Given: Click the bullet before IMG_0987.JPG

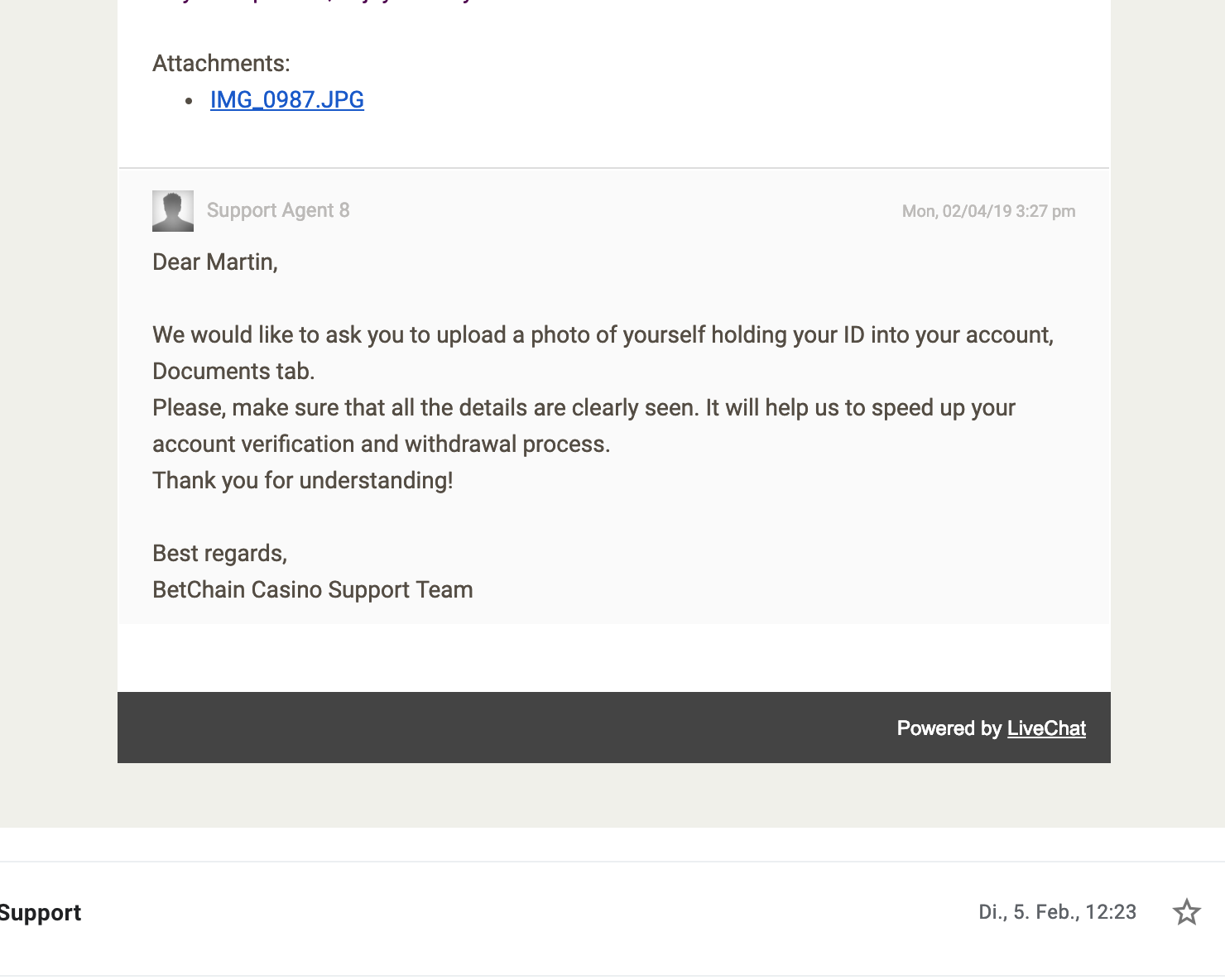Looking at the screenshot, I should [190, 101].
